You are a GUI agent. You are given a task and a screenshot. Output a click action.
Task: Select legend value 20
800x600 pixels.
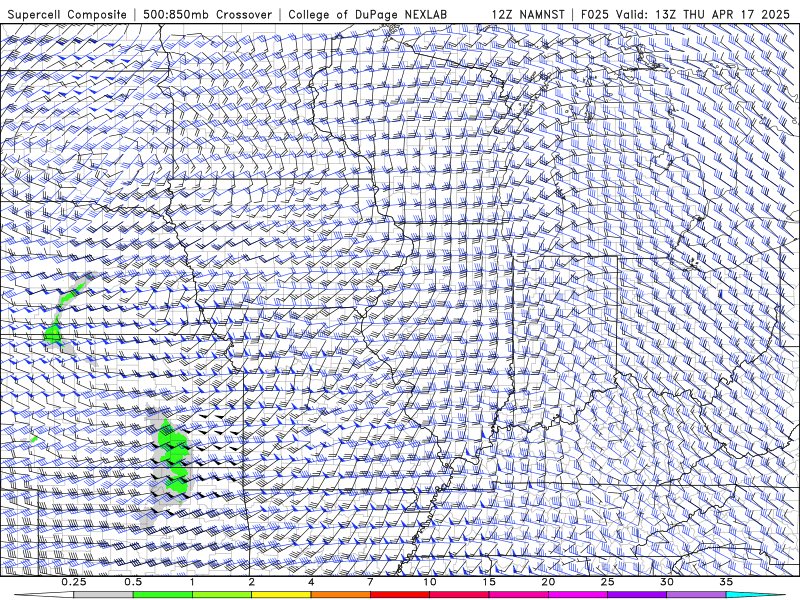(548, 582)
